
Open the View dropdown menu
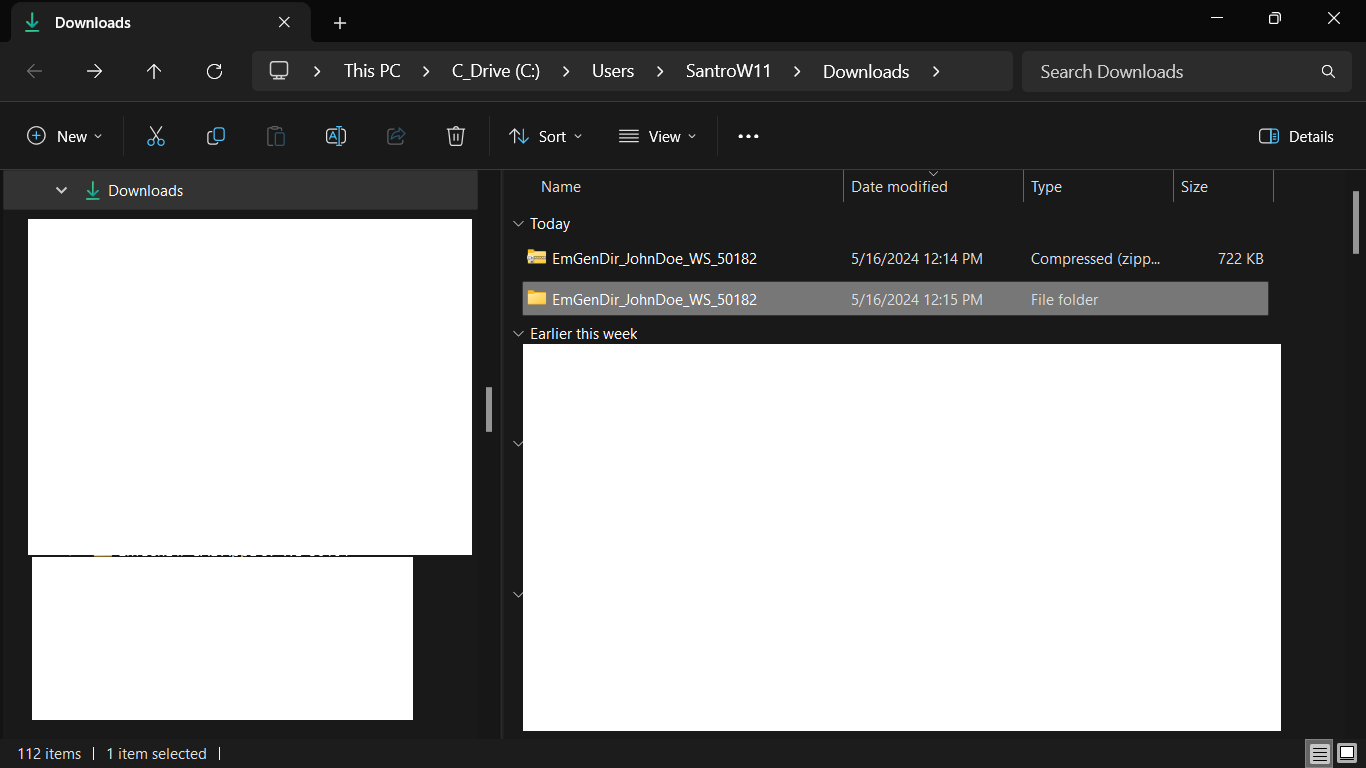point(657,136)
